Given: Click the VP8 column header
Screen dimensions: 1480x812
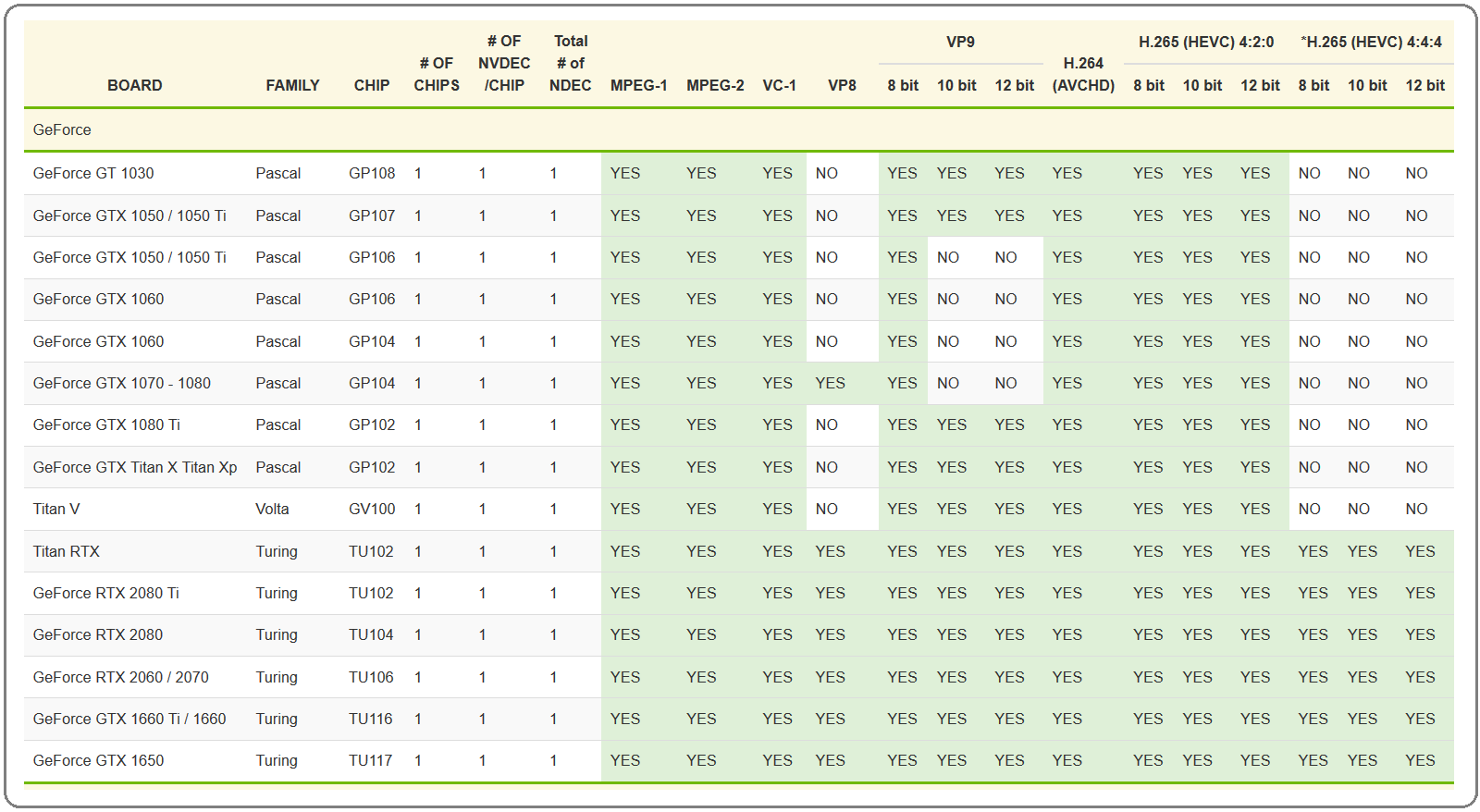Looking at the screenshot, I should pos(842,85).
